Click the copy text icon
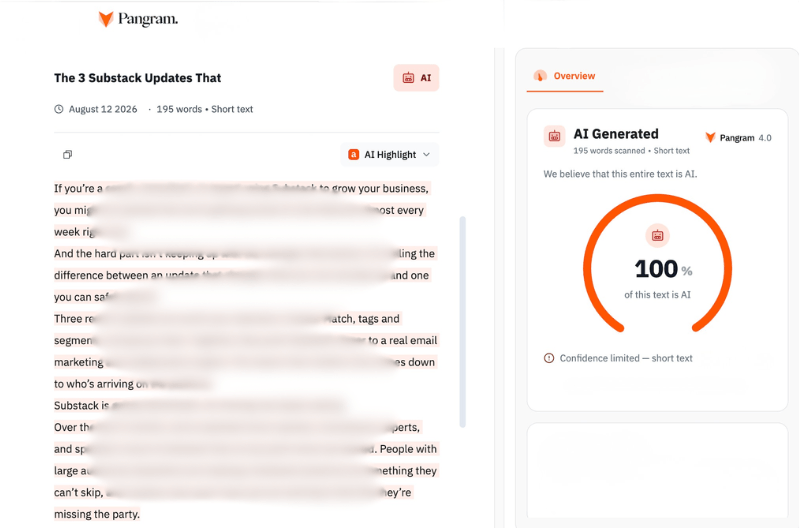This screenshot has width=800, height=528. (x=67, y=155)
